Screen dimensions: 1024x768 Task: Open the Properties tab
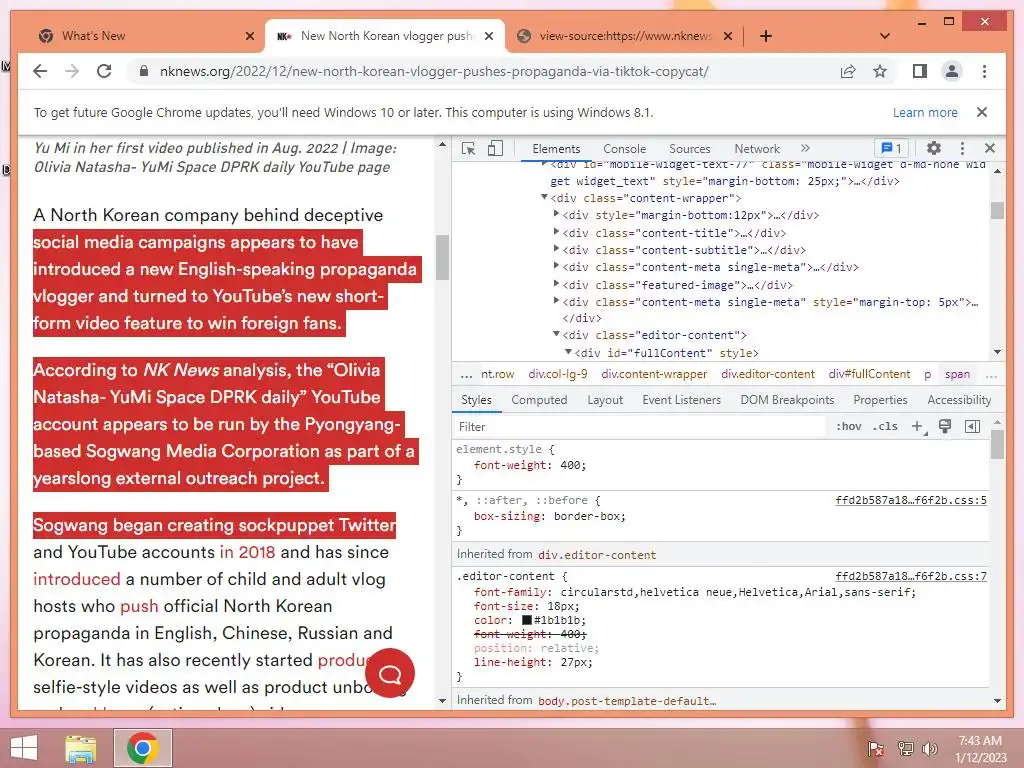pos(880,400)
